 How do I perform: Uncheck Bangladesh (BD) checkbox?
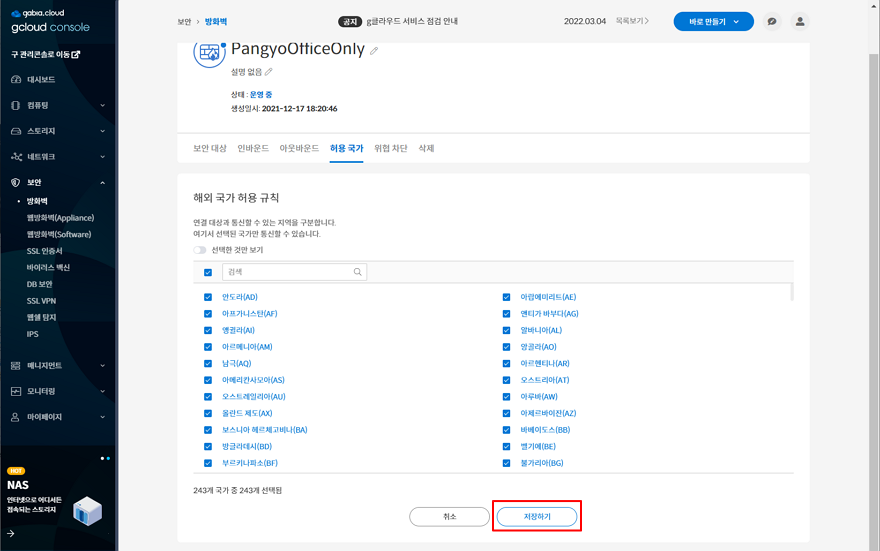pyautogui.click(x=208, y=447)
